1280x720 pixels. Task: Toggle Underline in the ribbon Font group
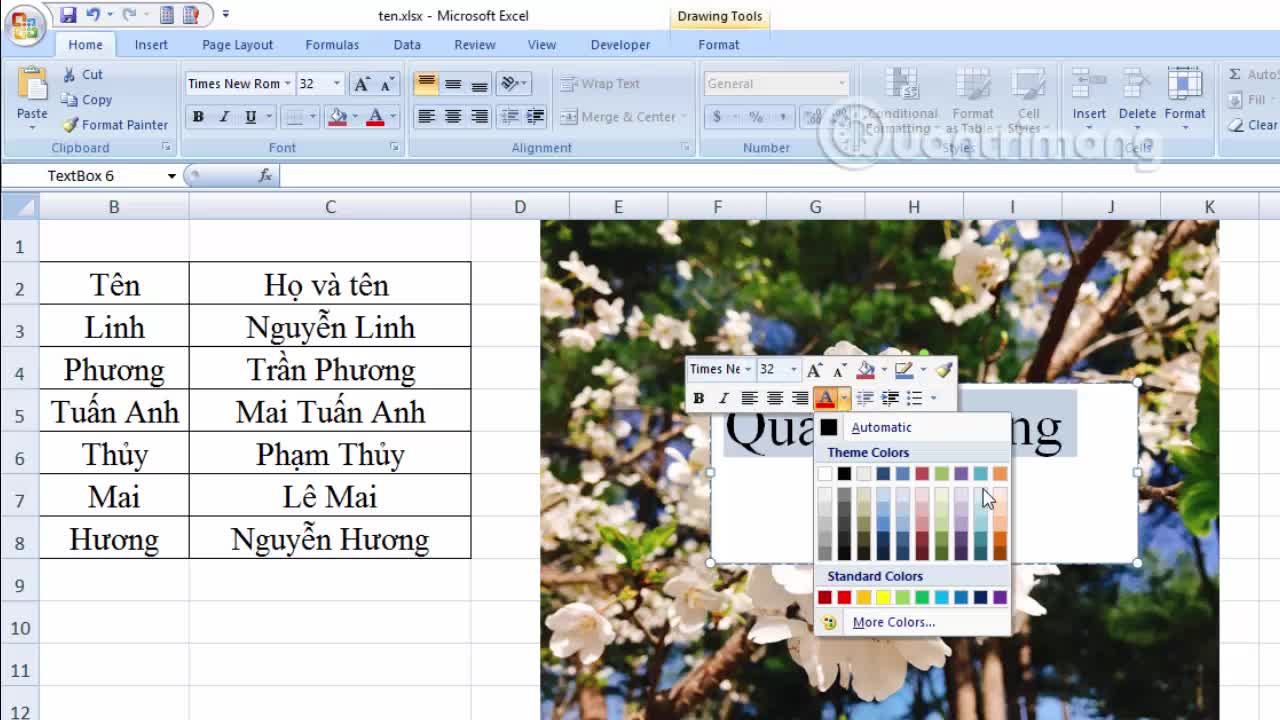coord(250,117)
